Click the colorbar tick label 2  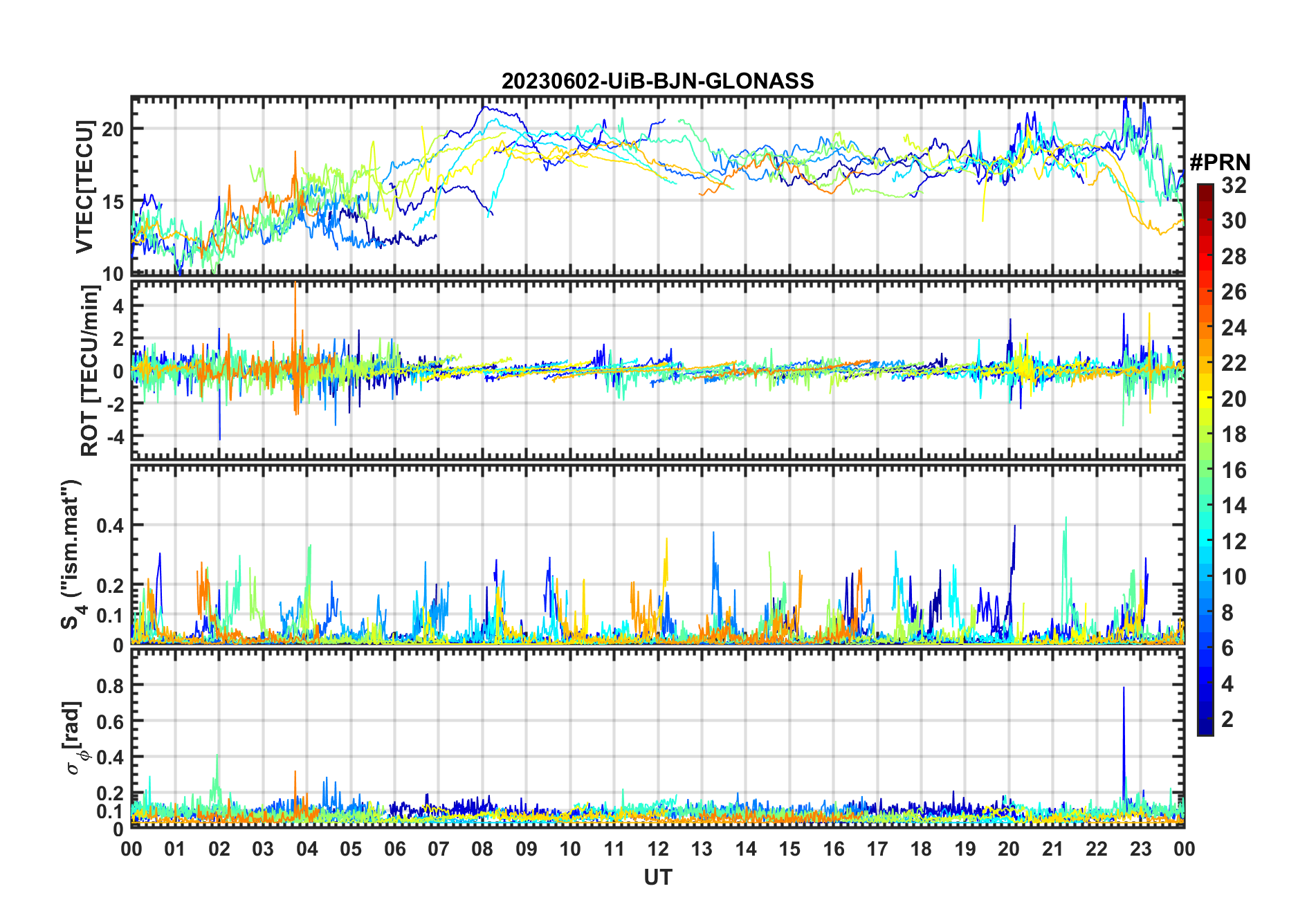(1227, 719)
